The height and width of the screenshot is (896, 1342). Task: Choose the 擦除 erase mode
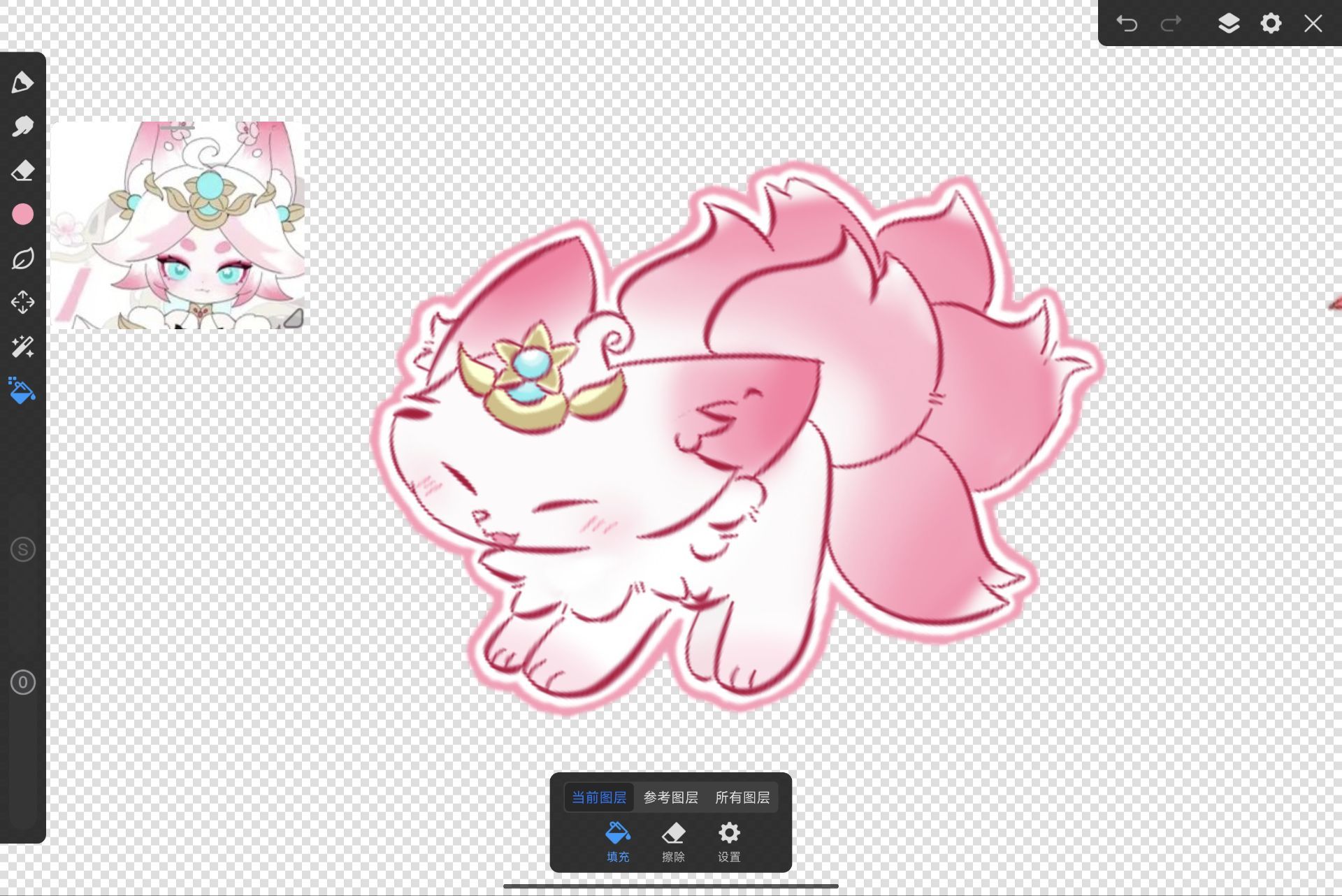click(x=673, y=842)
